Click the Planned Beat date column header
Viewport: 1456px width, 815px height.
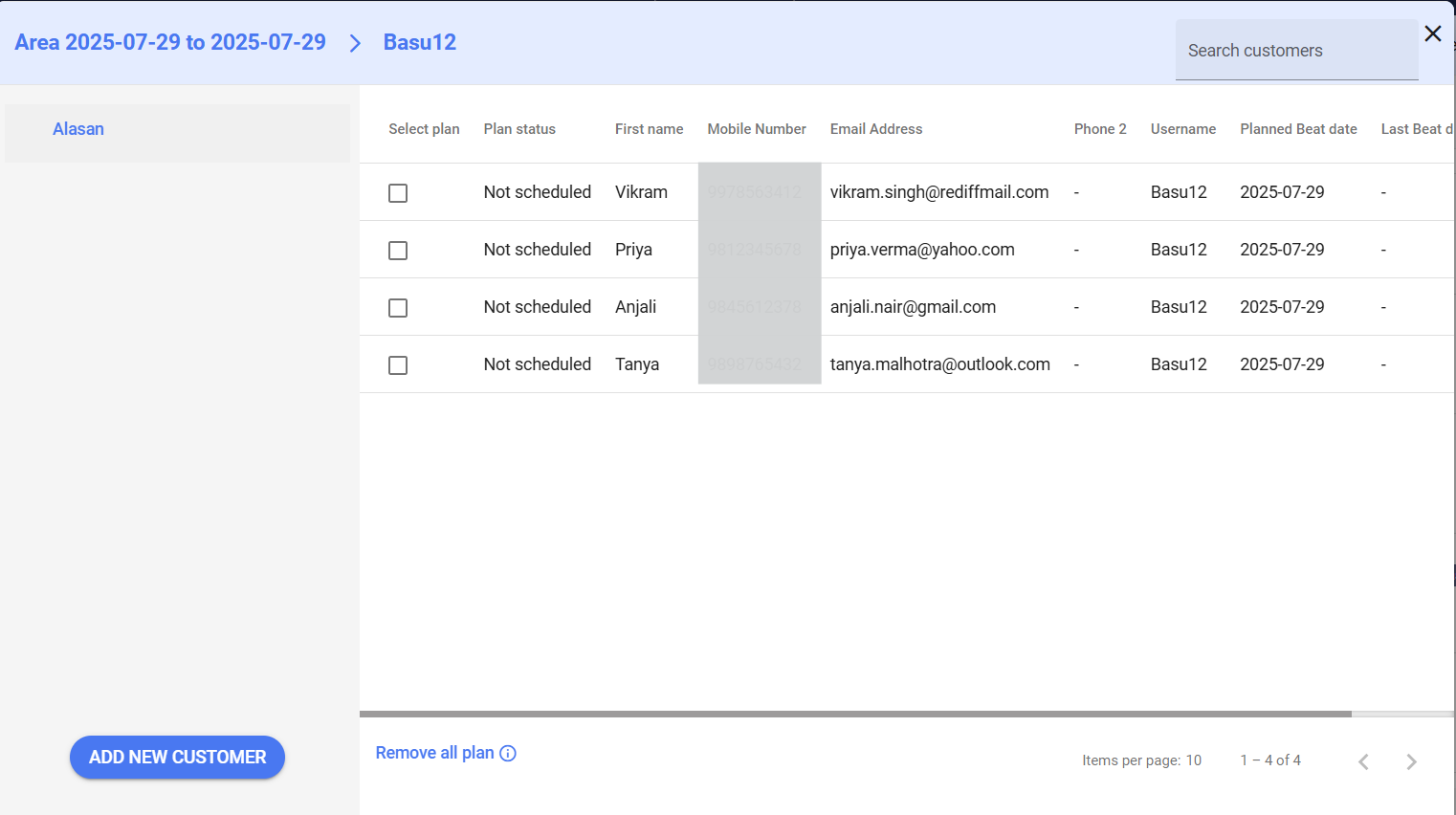[1298, 129]
